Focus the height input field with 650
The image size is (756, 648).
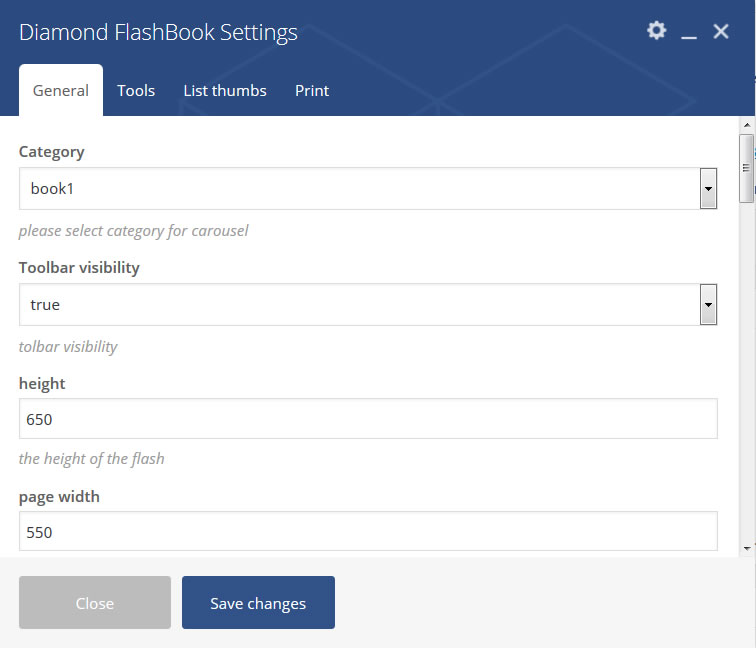pos(368,419)
